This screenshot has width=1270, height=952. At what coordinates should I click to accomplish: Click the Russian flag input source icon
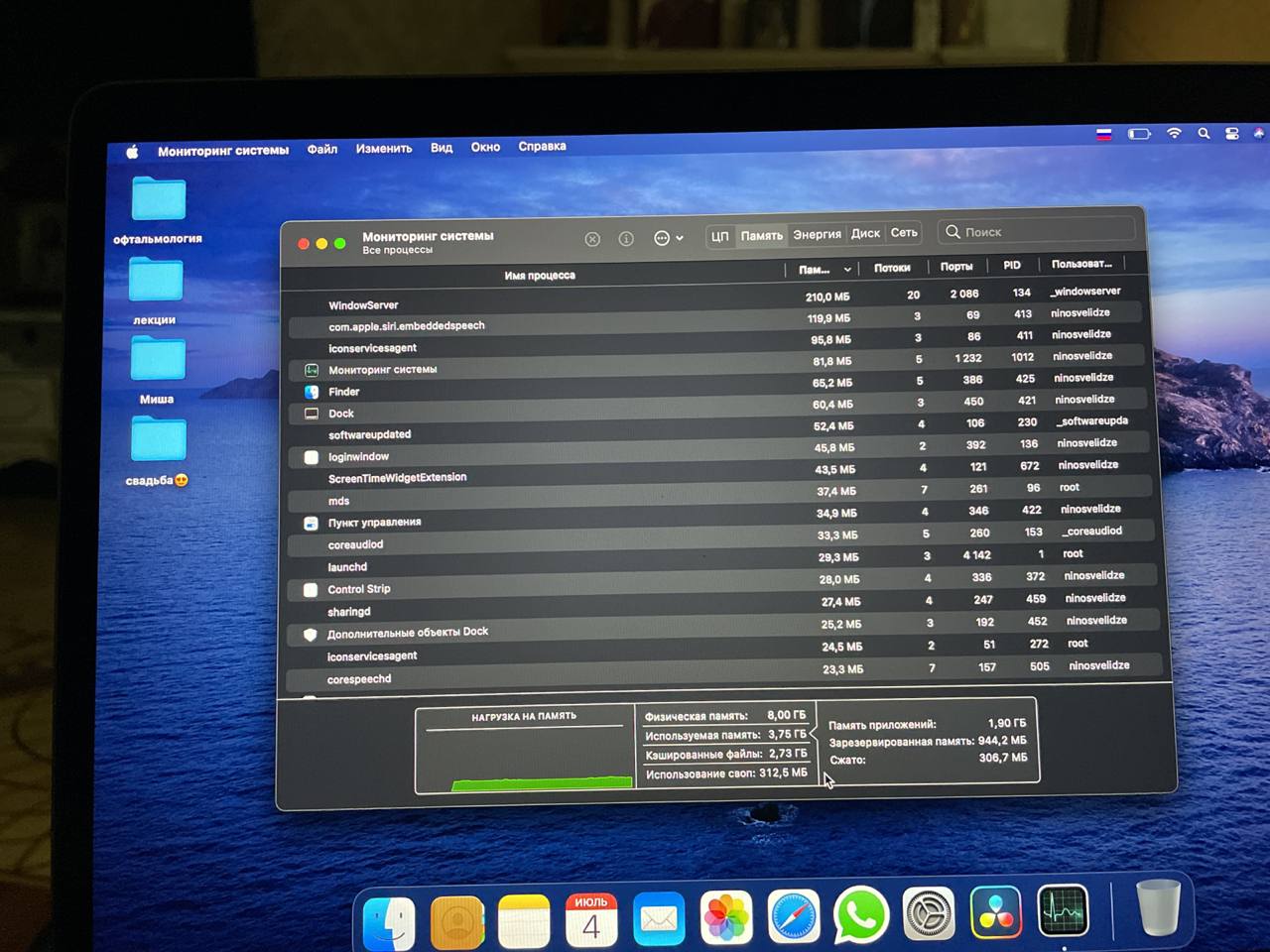click(x=1103, y=134)
